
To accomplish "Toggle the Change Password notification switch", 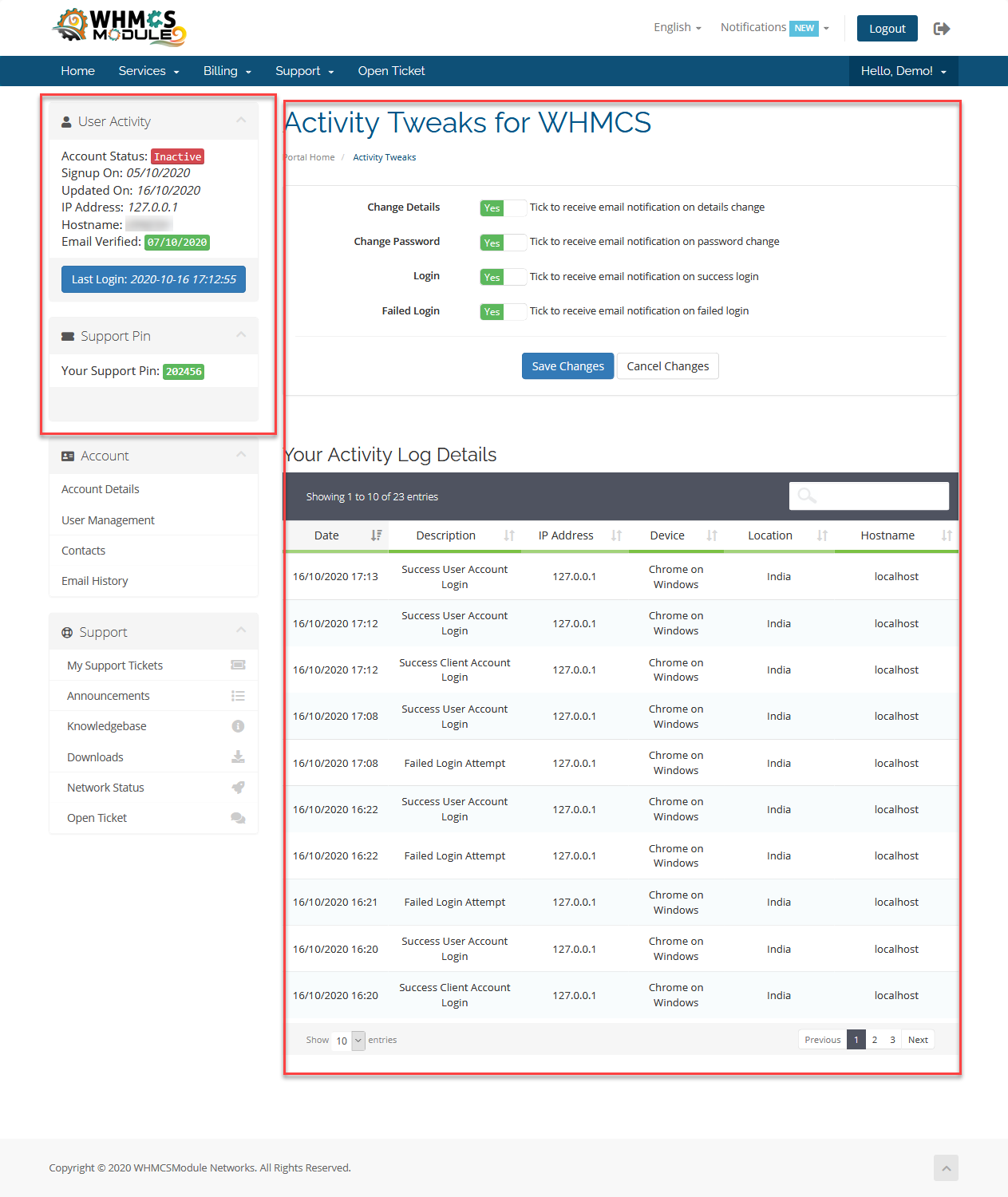I will click(x=504, y=243).
